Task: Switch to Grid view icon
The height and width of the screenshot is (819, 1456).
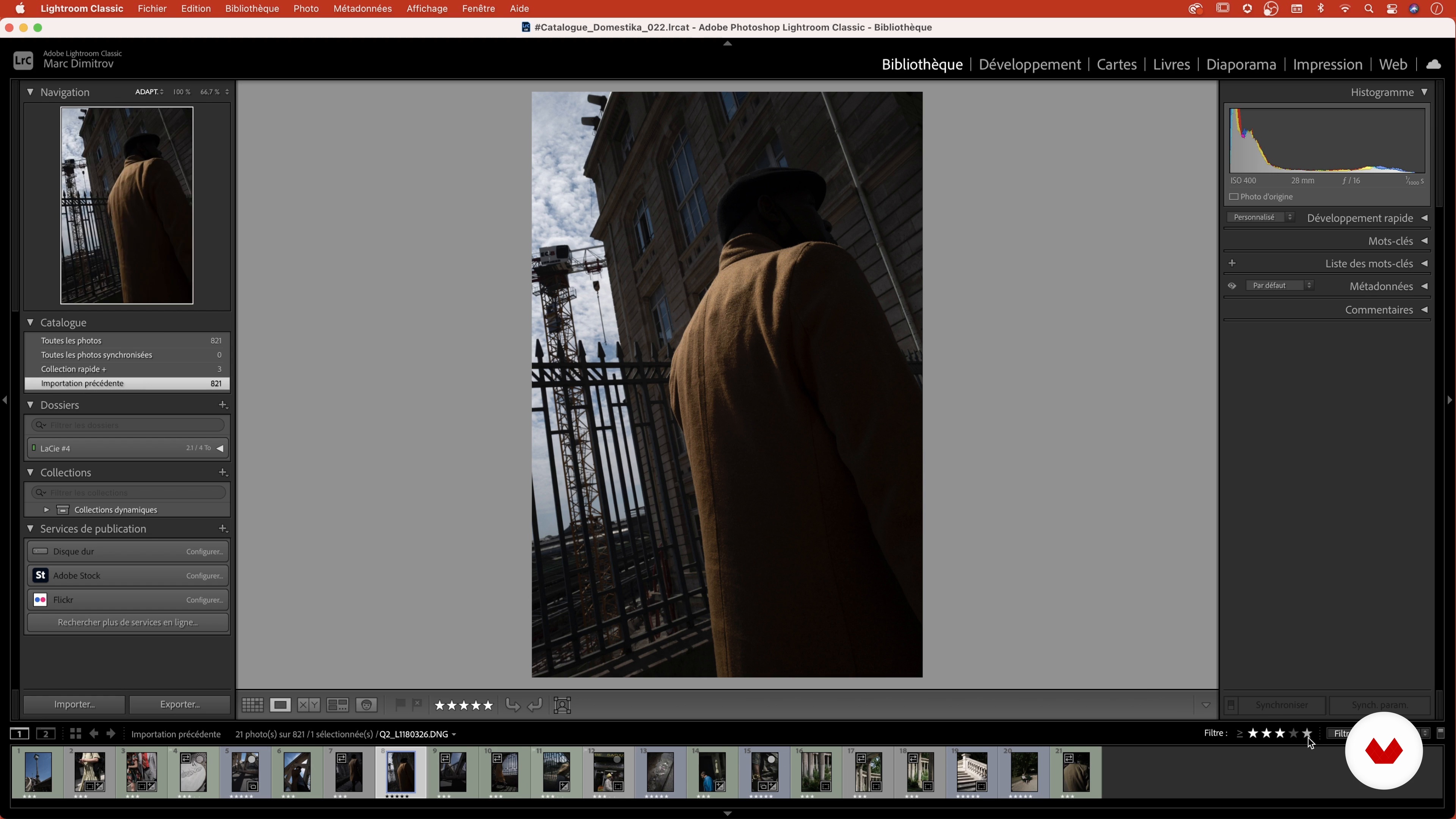Action: [252, 705]
